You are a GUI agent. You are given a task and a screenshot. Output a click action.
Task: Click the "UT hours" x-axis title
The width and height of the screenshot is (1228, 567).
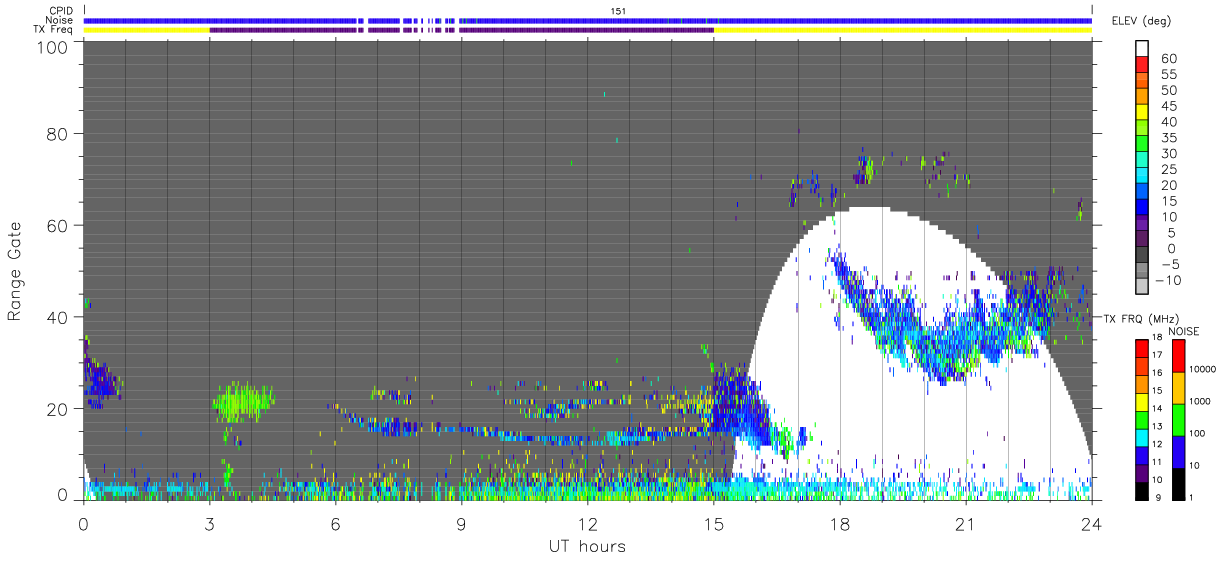coord(586,546)
